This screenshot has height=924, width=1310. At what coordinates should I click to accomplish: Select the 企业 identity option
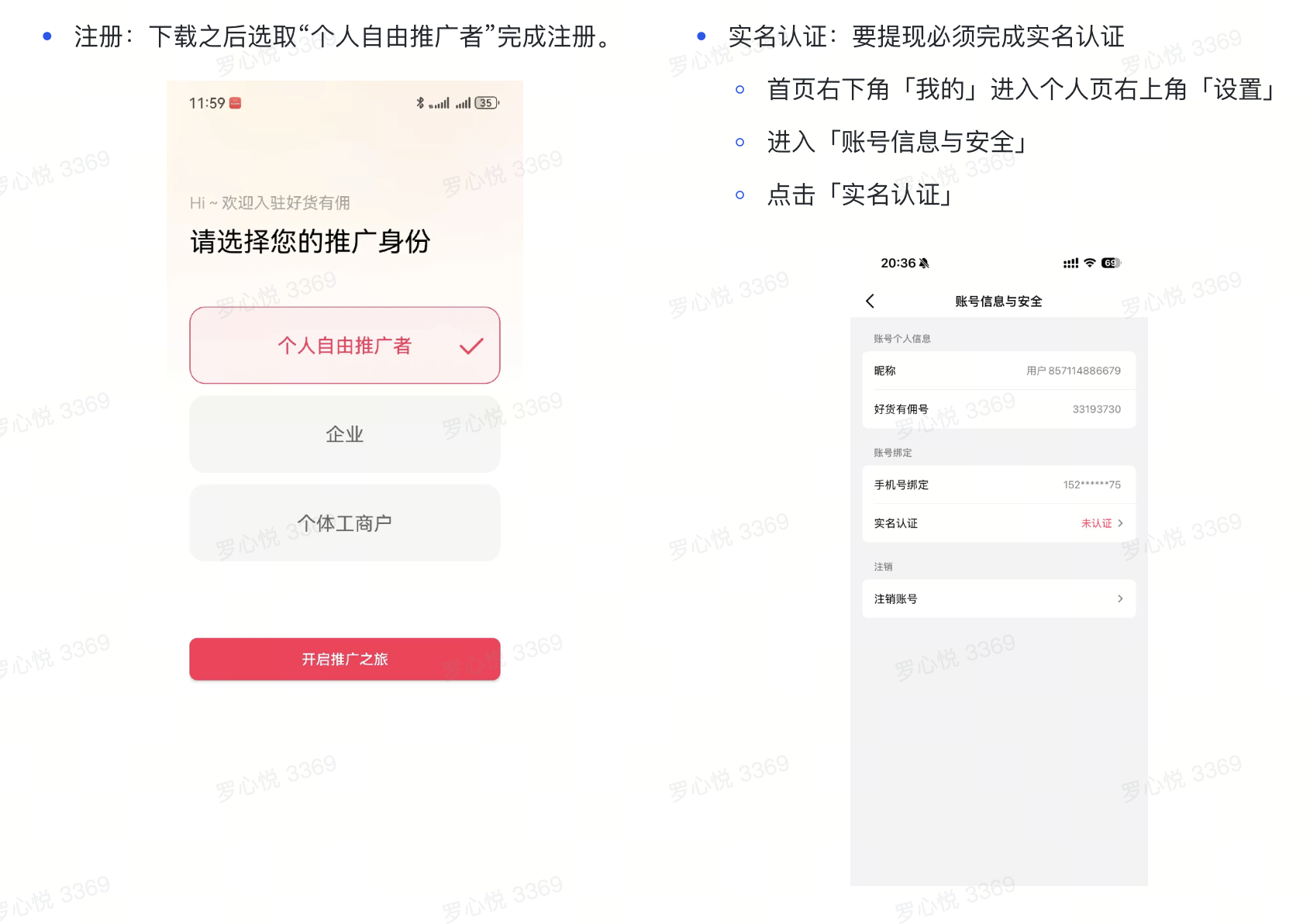[x=344, y=434]
